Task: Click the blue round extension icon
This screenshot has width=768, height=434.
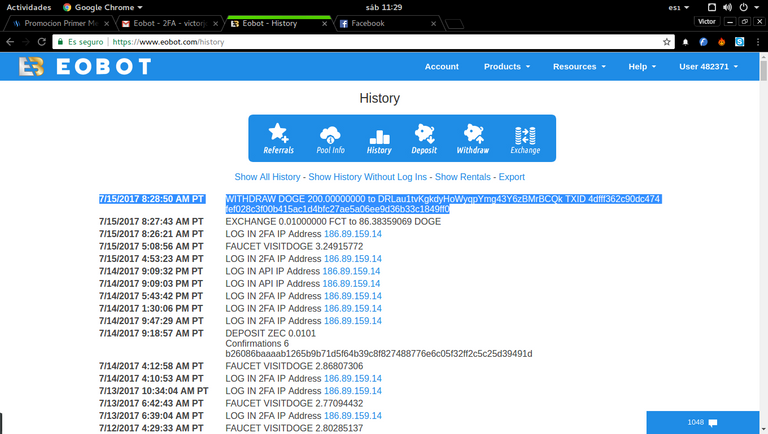Action: click(703, 42)
